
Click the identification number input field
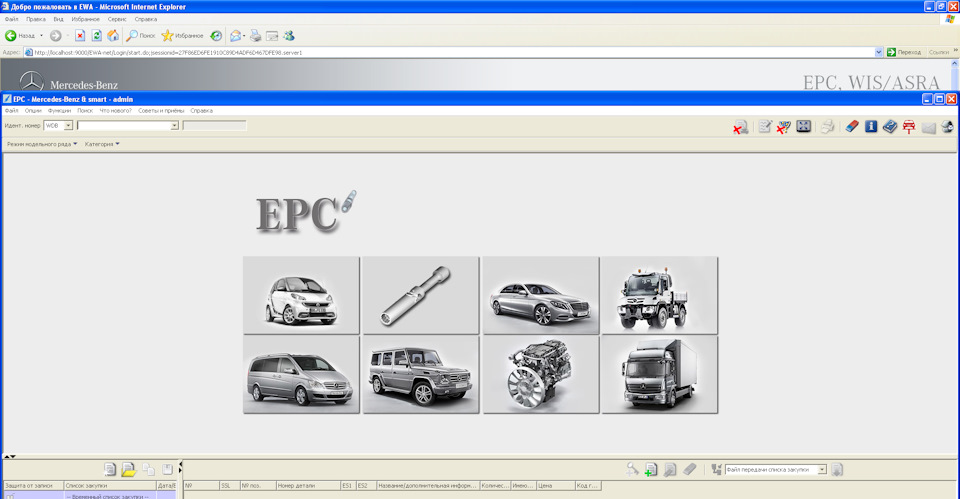pyautogui.click(x=124, y=126)
